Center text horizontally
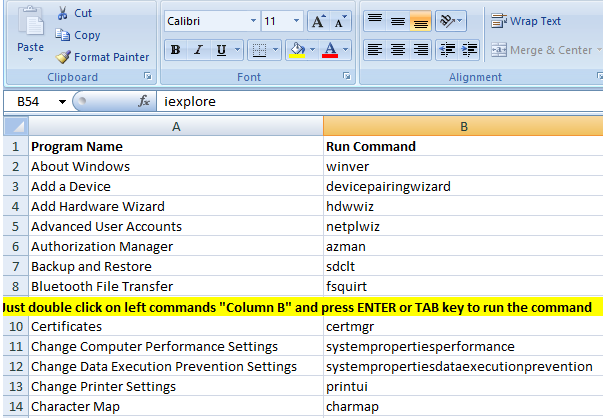Viewport: 603px width, 418px height. pyautogui.click(x=398, y=50)
